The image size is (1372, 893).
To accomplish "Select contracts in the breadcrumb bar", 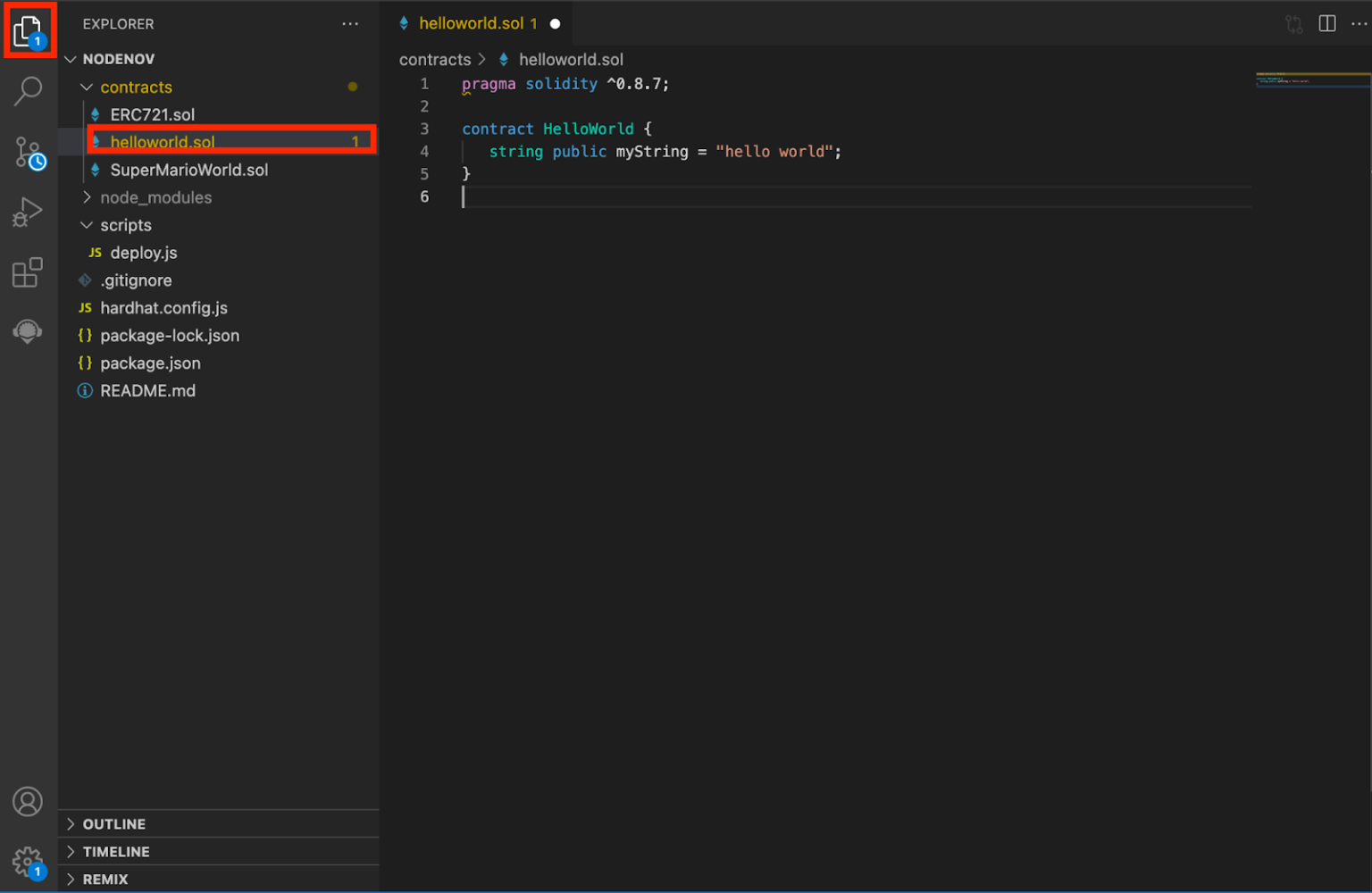I will [x=435, y=59].
